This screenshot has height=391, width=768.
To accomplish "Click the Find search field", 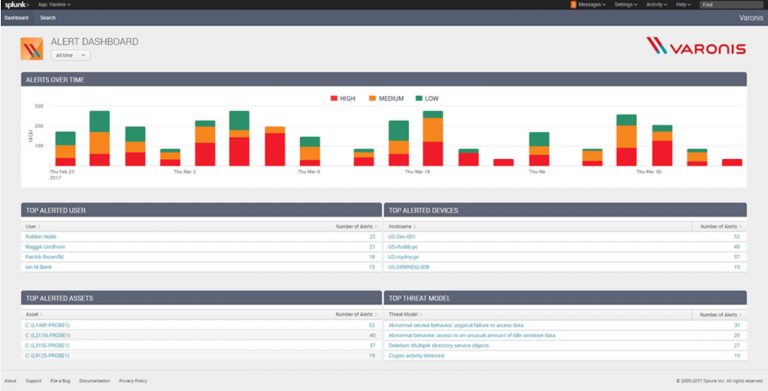I will click(731, 4).
